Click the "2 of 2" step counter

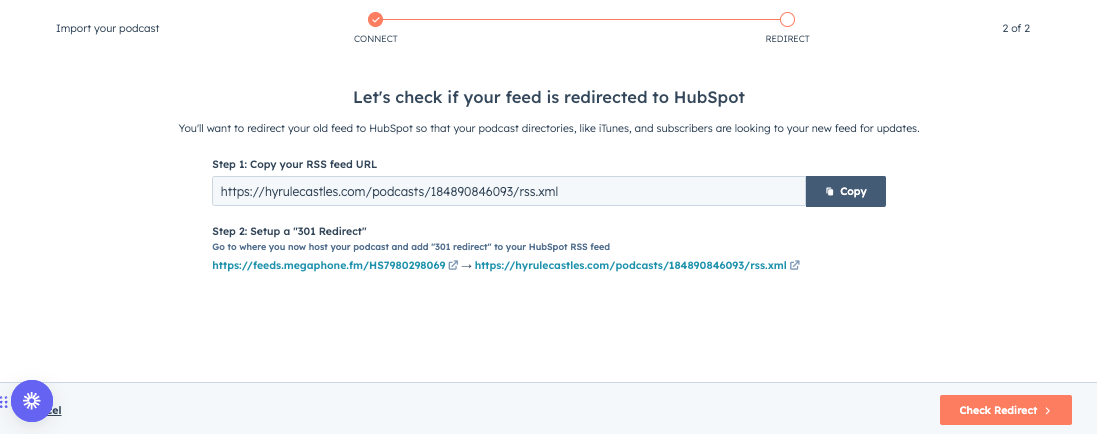click(x=1016, y=29)
